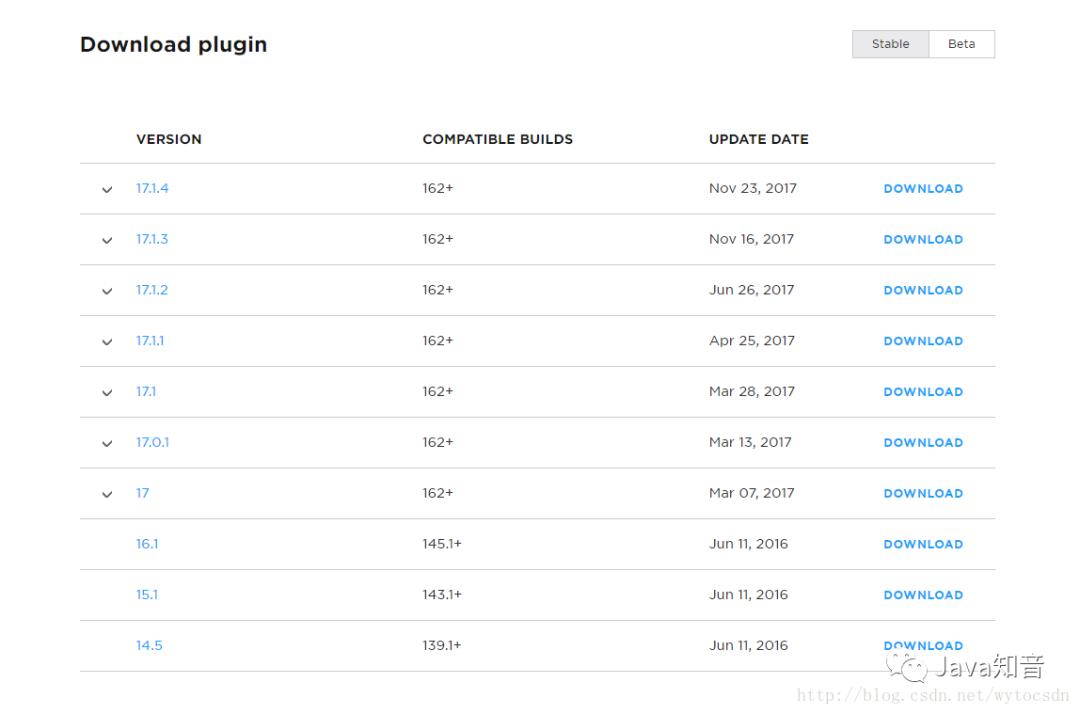Open chevron next to version 17.0.1
The image size is (1080, 714).
click(x=107, y=443)
